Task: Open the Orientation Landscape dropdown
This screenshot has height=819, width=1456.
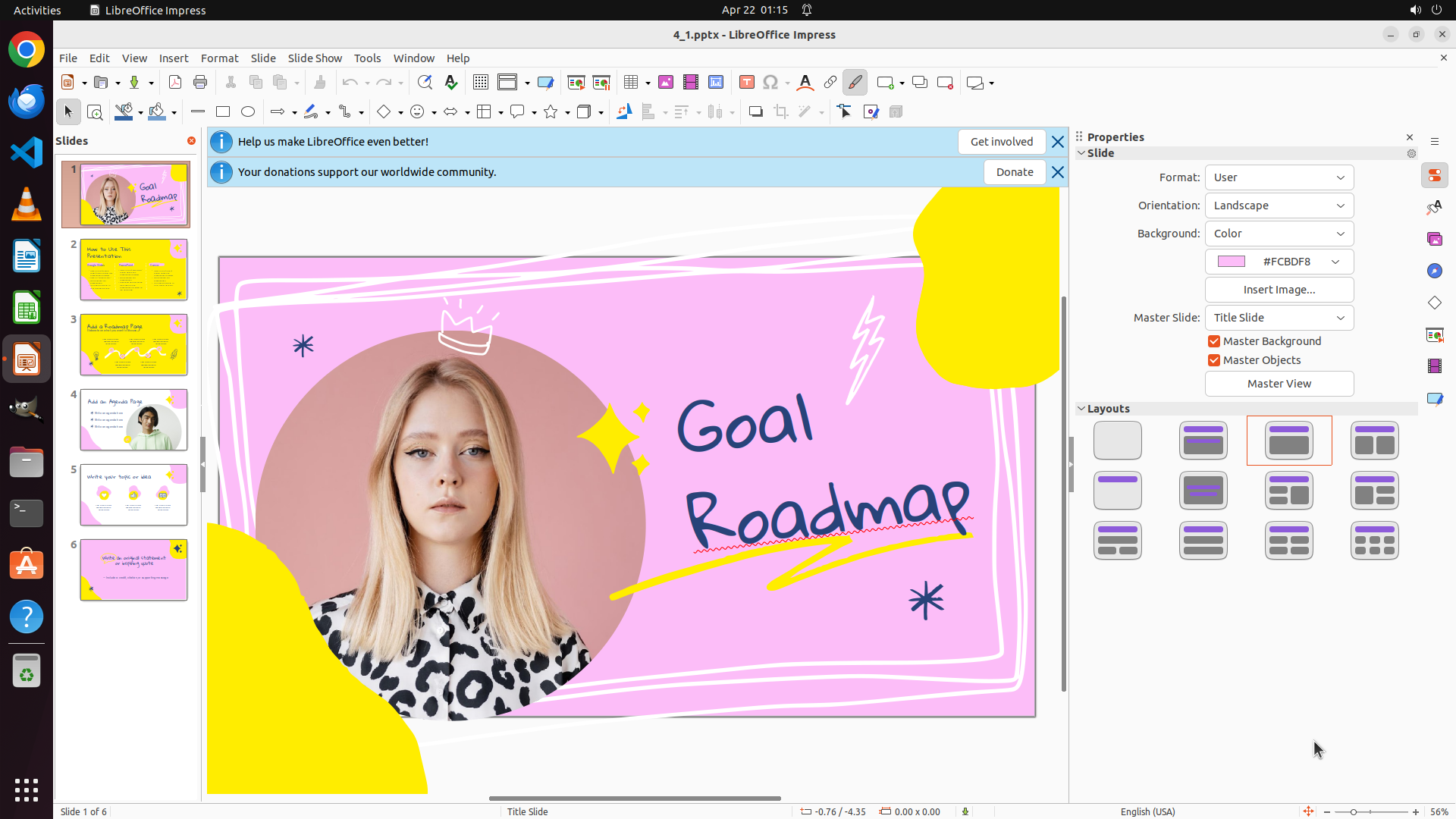Action: (1279, 206)
